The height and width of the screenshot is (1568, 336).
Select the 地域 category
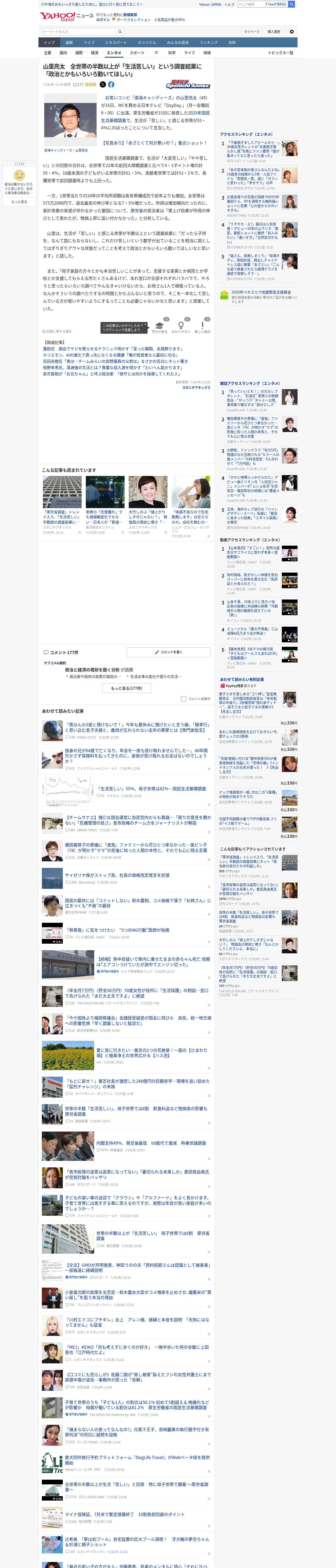click(x=207, y=53)
